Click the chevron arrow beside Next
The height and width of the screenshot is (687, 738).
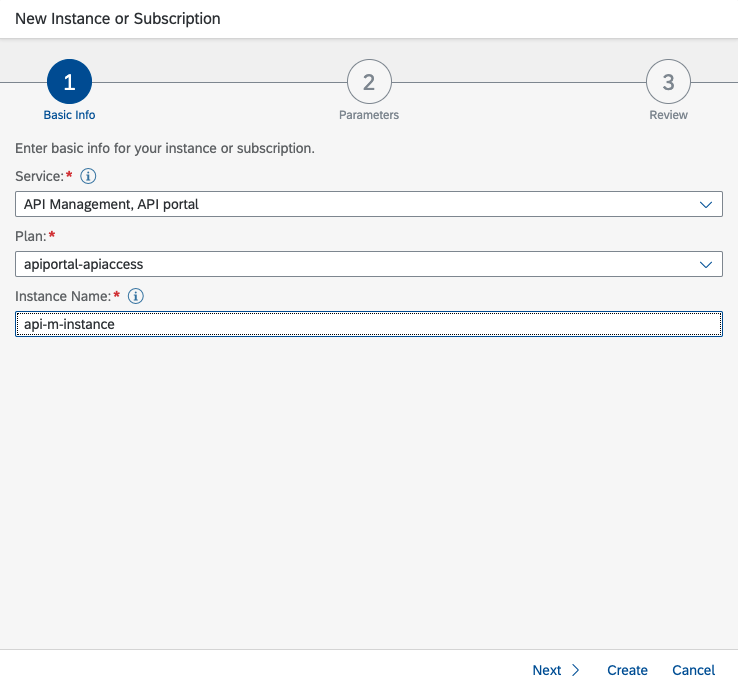(576, 670)
